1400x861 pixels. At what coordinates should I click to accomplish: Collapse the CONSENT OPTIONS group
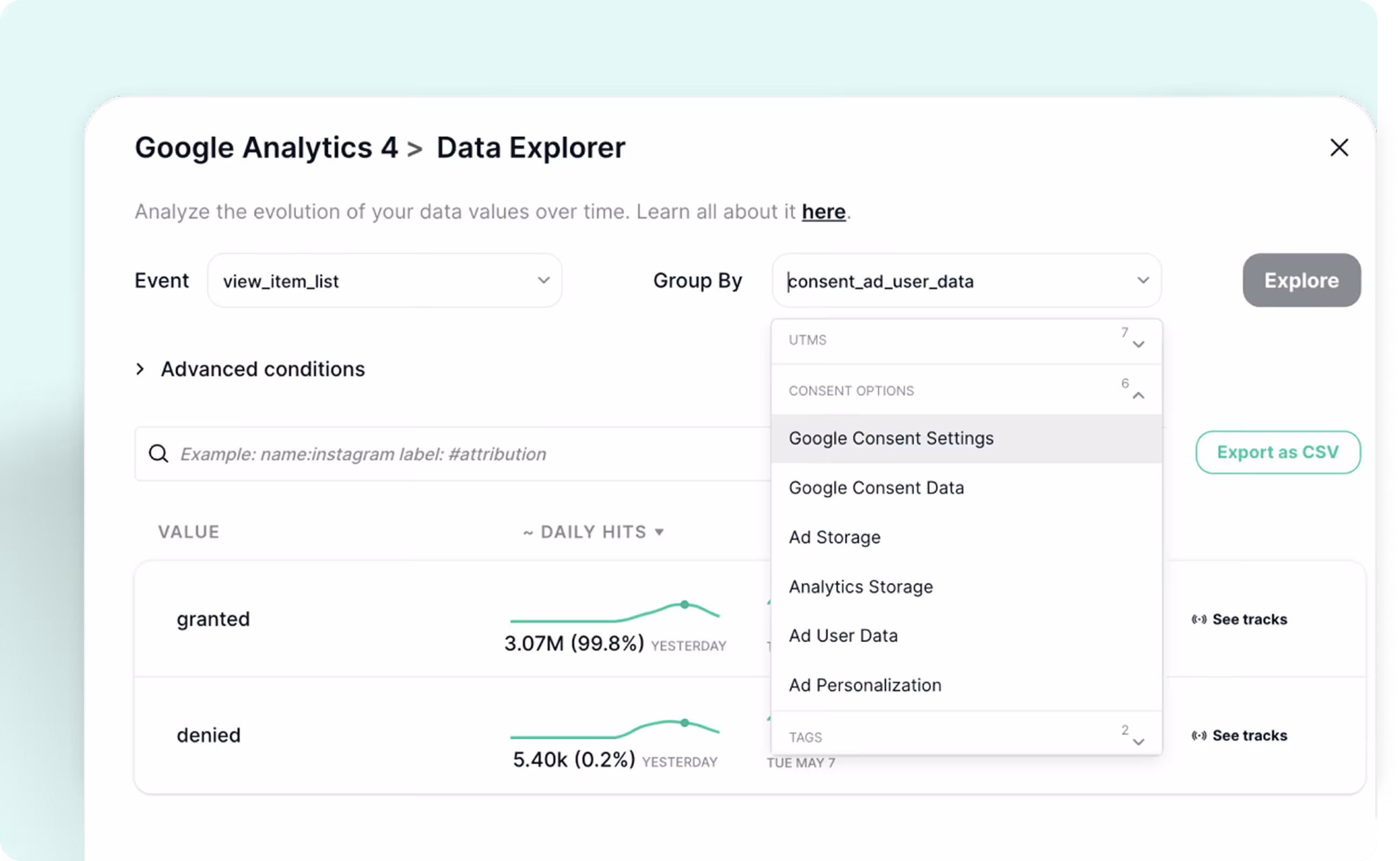[1139, 394]
